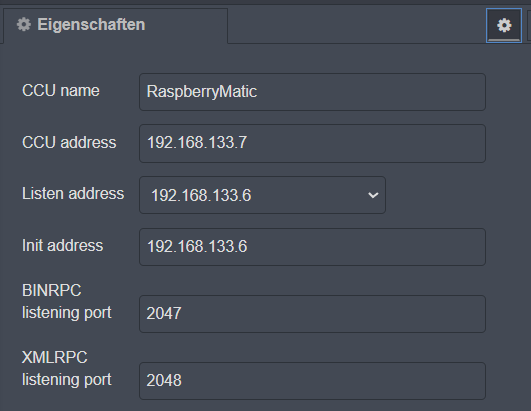Click the "CCU name" label
Image resolution: width=531 pixels, height=411 pixels.
(61, 91)
